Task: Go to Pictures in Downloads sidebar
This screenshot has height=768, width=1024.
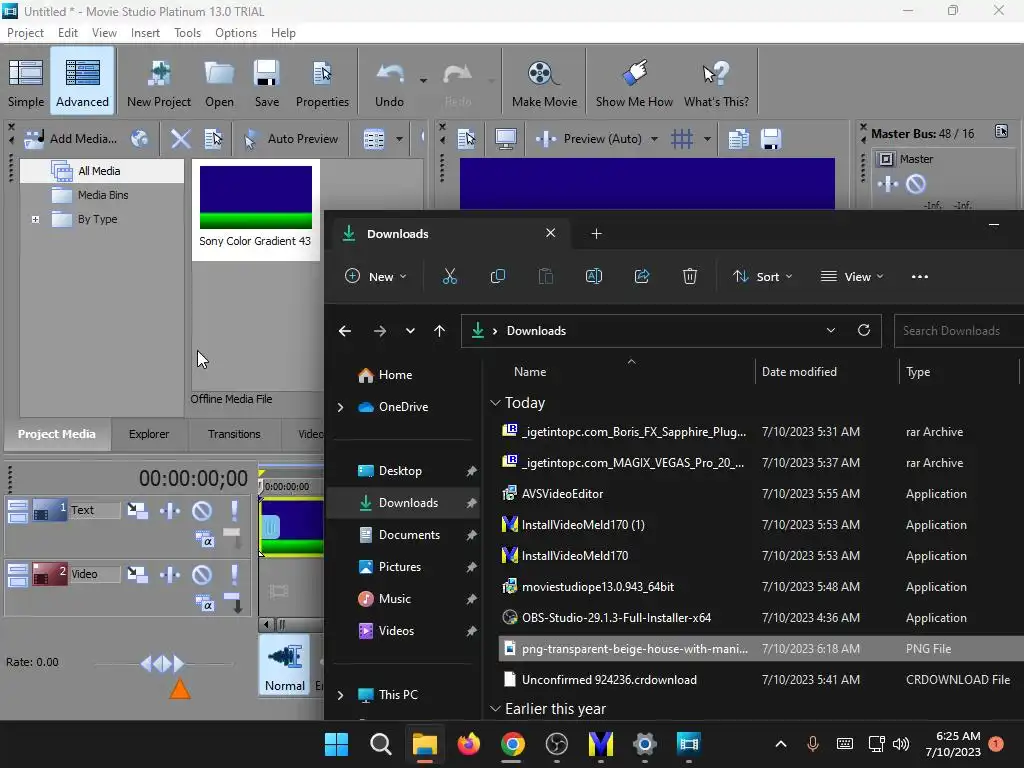Action: 400,567
